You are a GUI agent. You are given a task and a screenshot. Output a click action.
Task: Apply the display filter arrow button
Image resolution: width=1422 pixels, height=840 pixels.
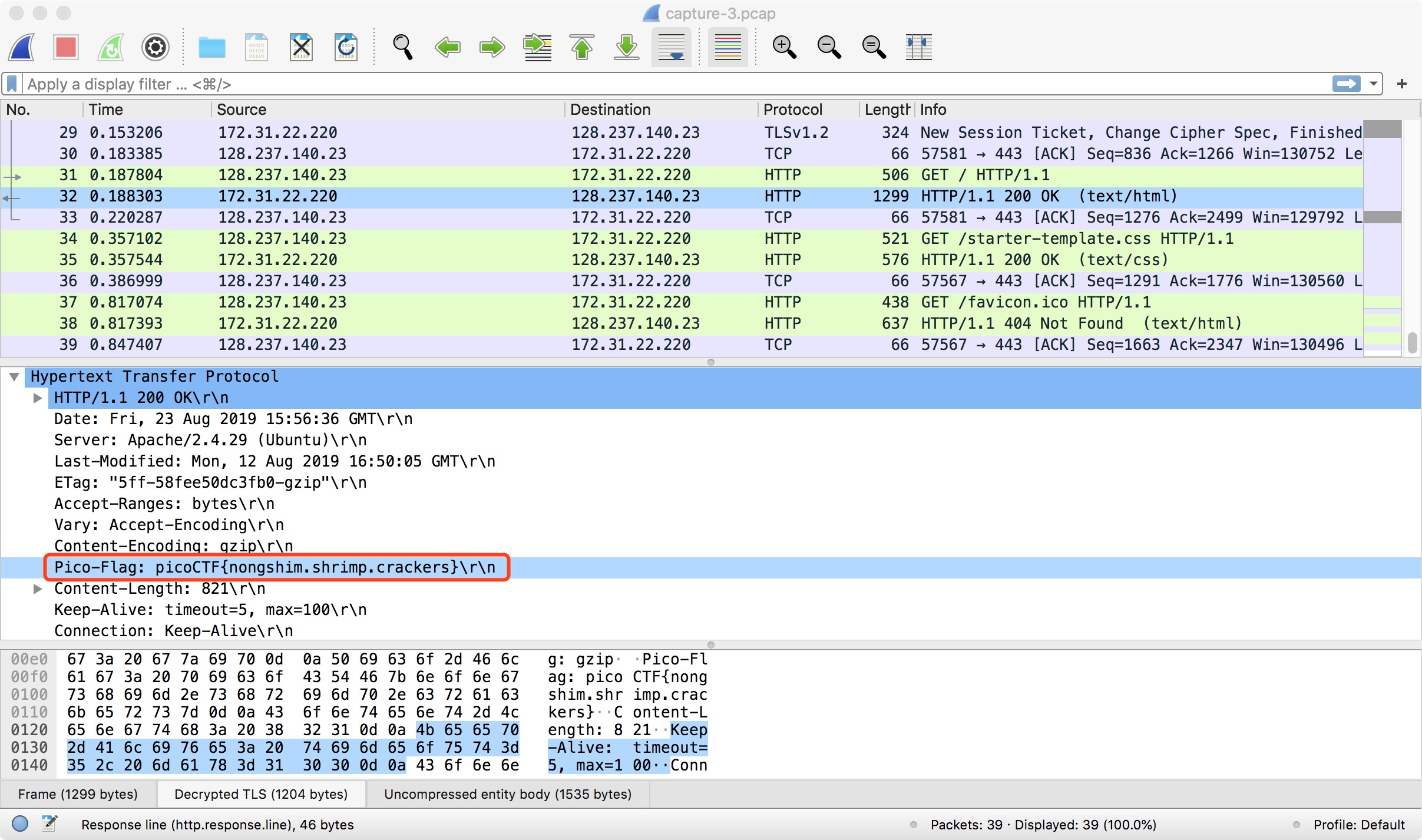(1347, 84)
